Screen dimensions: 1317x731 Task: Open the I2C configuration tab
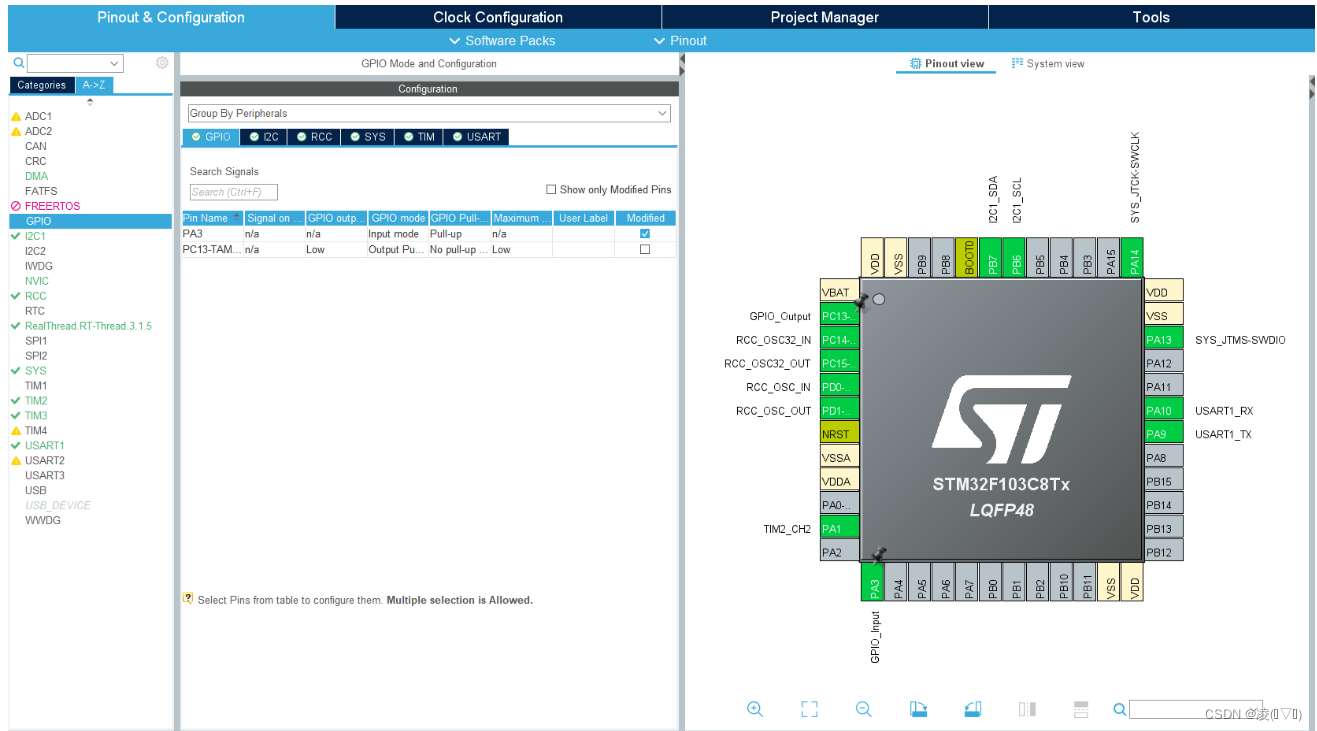[264, 137]
